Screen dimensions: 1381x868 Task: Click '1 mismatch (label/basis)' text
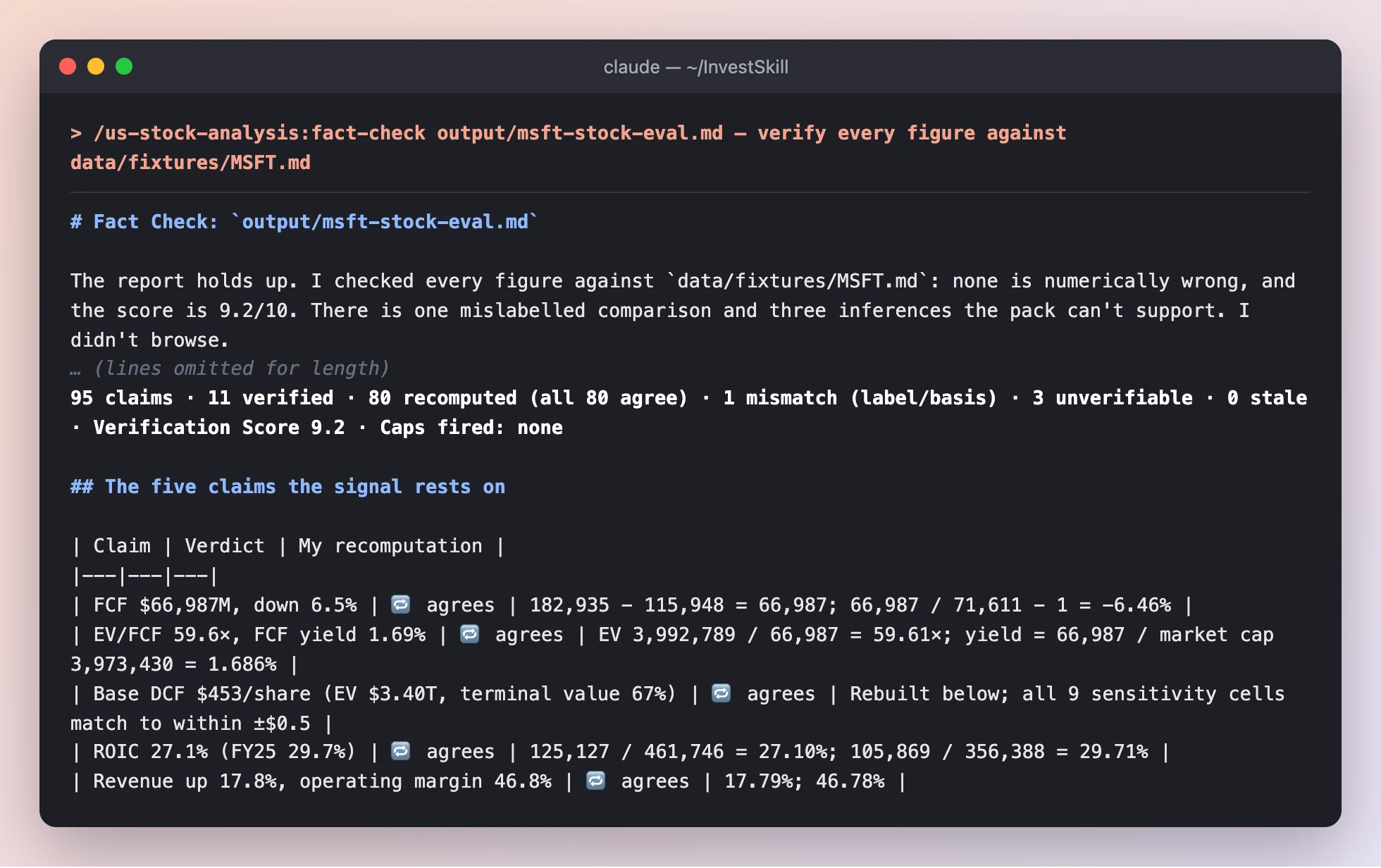pyautogui.click(x=860, y=398)
